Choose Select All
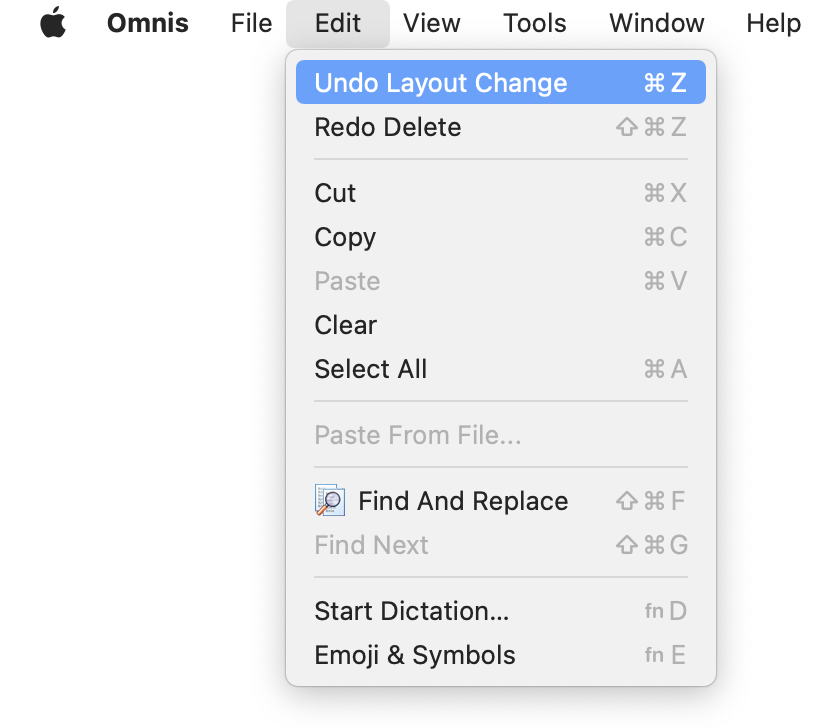This screenshot has width=840, height=728. [x=500, y=369]
